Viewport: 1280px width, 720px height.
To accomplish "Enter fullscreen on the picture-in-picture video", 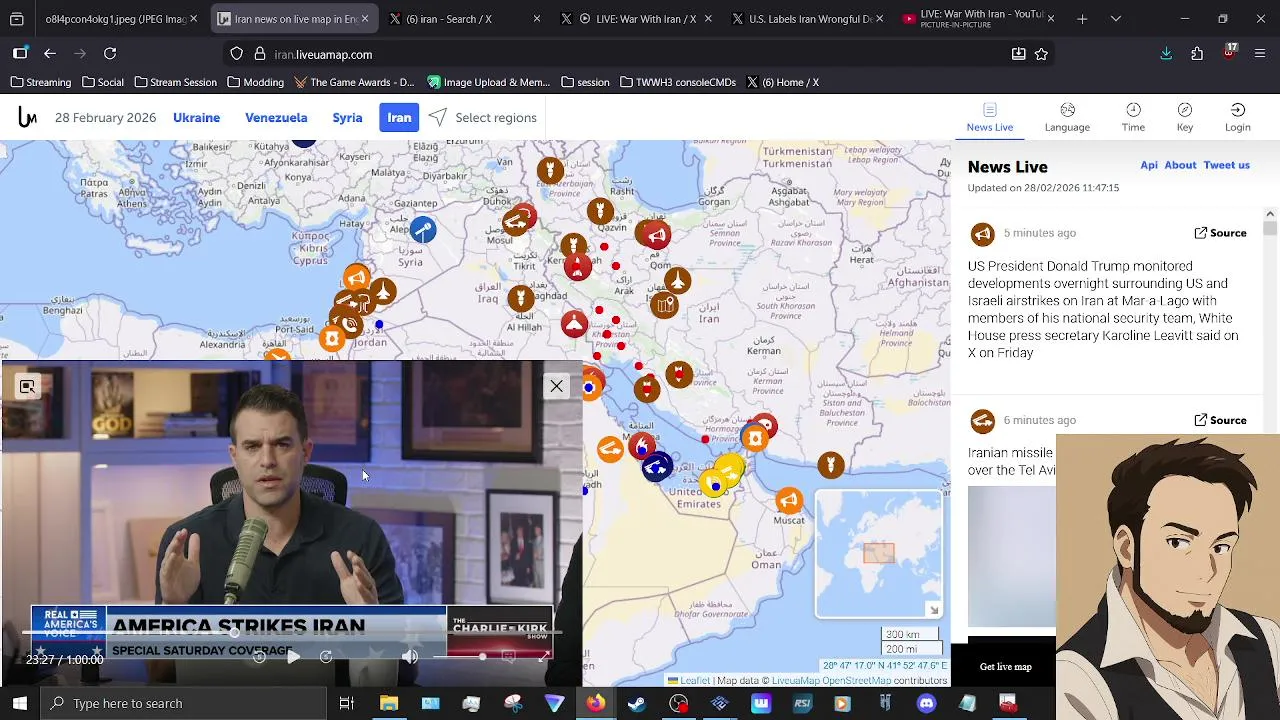I will (x=545, y=657).
